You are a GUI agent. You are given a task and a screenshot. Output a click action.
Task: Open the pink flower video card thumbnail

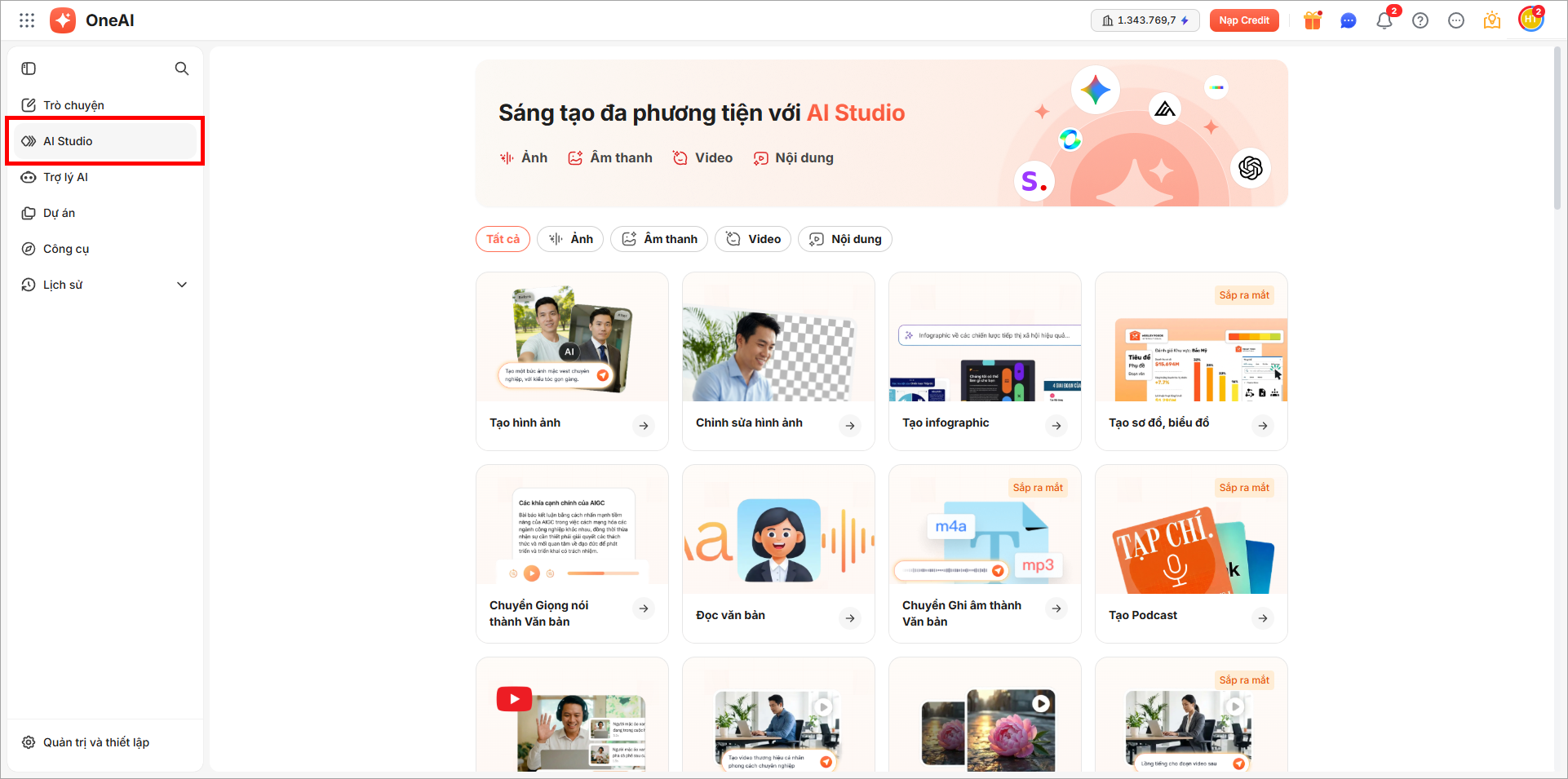tap(985, 715)
